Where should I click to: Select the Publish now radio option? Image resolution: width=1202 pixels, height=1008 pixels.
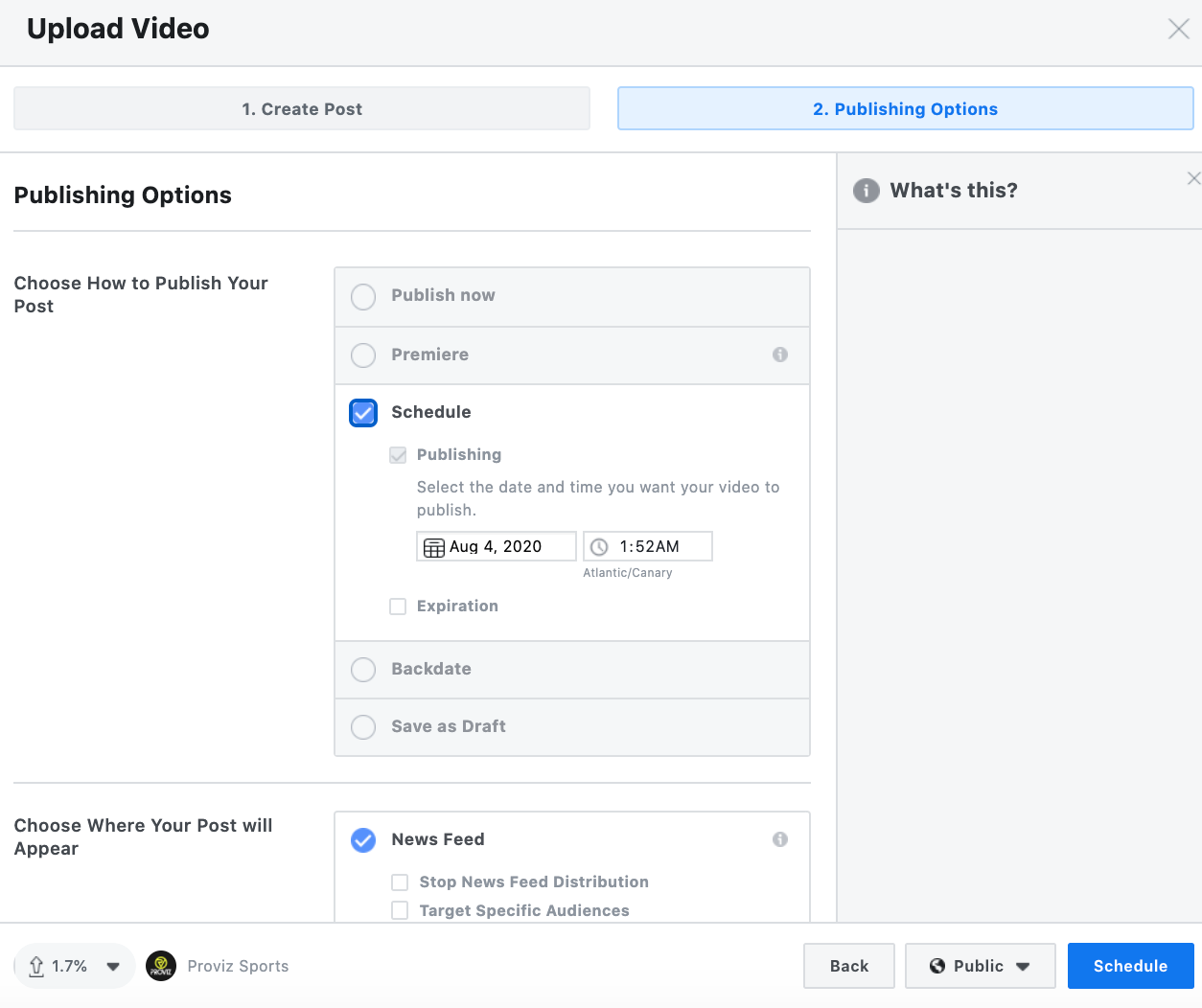[363, 296]
